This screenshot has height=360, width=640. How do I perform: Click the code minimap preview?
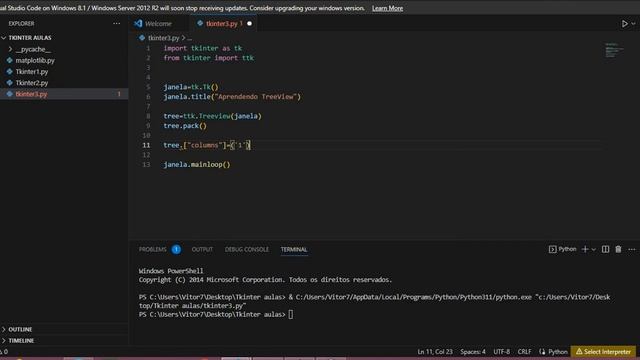tap(614, 50)
